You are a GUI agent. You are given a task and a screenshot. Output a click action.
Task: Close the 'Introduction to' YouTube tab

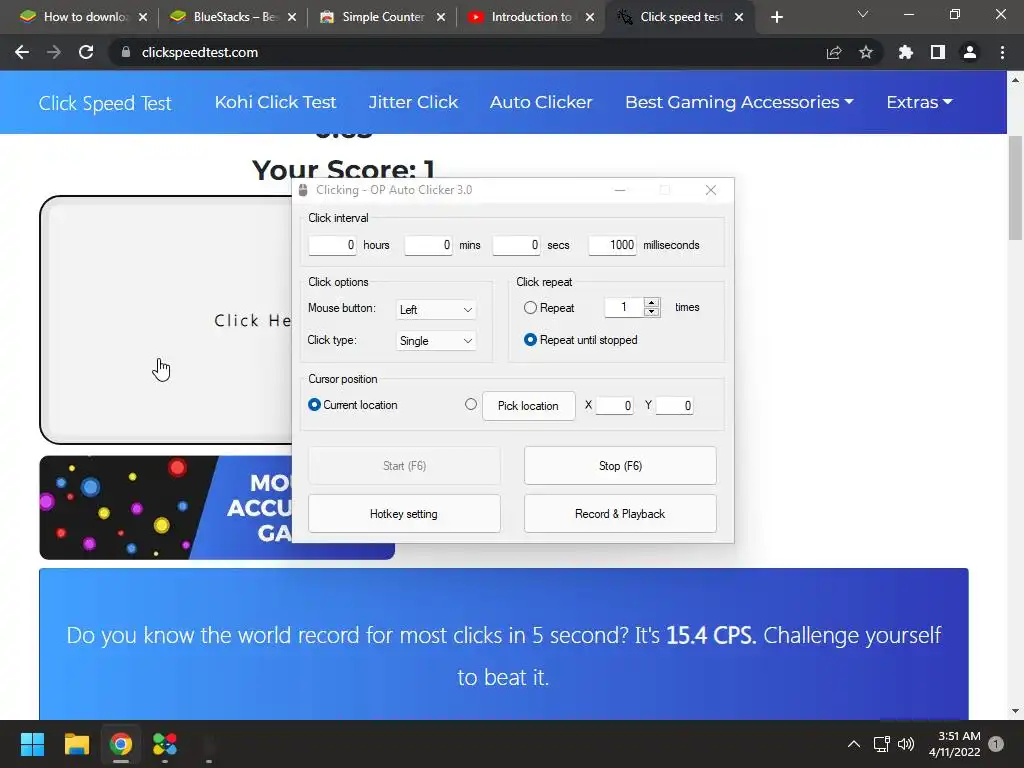pyautogui.click(x=590, y=17)
